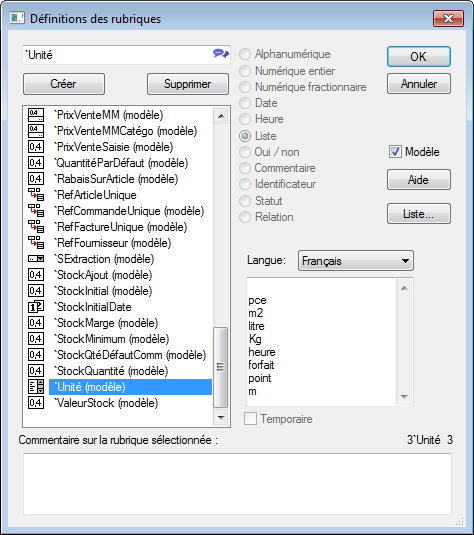Click the relation icon beside RefArticleUnique
474x535 pixels.
tap(36, 195)
